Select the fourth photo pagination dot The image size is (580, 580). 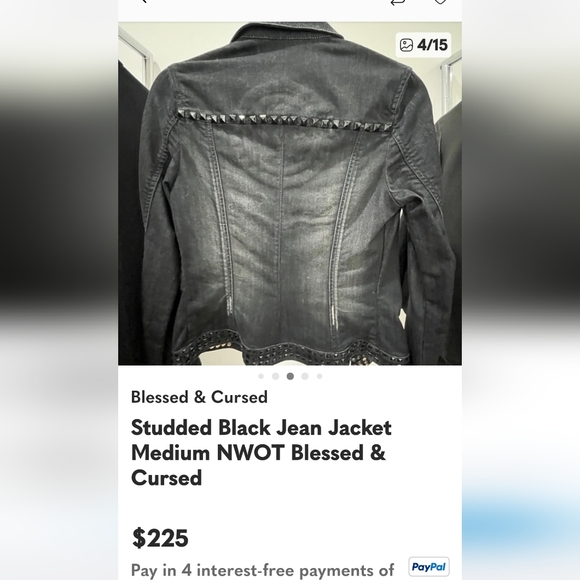(305, 376)
